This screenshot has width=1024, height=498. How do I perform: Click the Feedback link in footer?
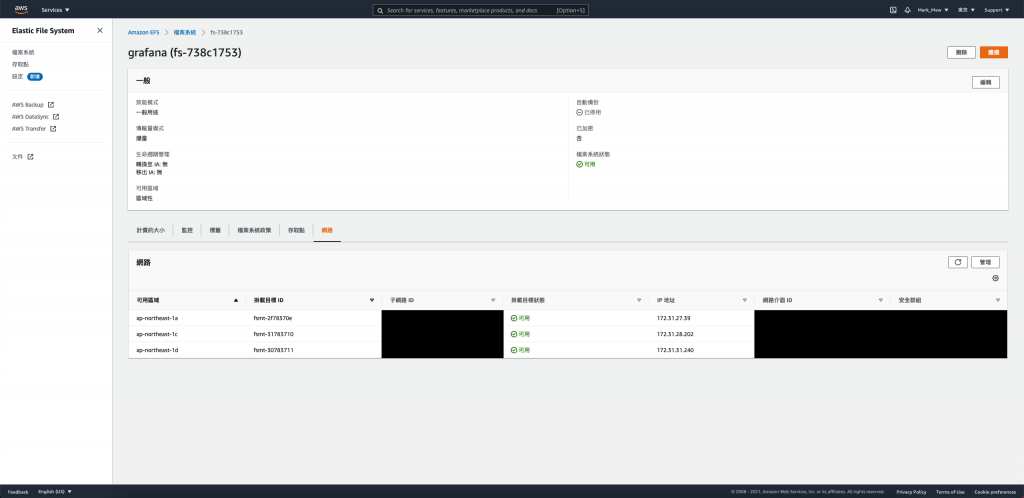(x=18, y=491)
